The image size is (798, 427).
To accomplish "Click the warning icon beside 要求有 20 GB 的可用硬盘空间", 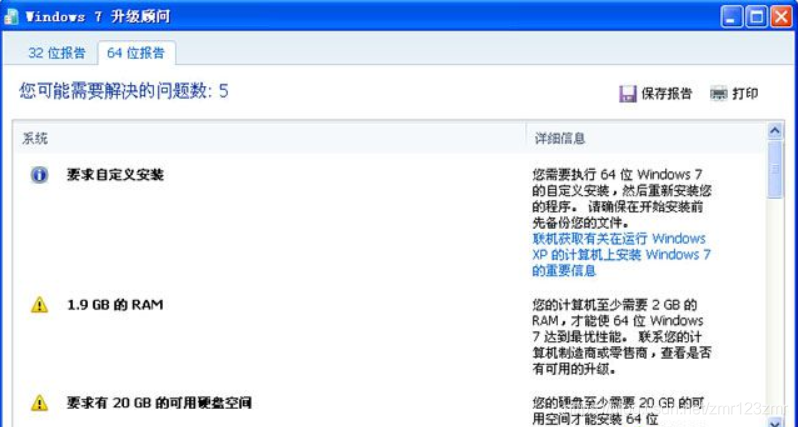I will 39,404.
